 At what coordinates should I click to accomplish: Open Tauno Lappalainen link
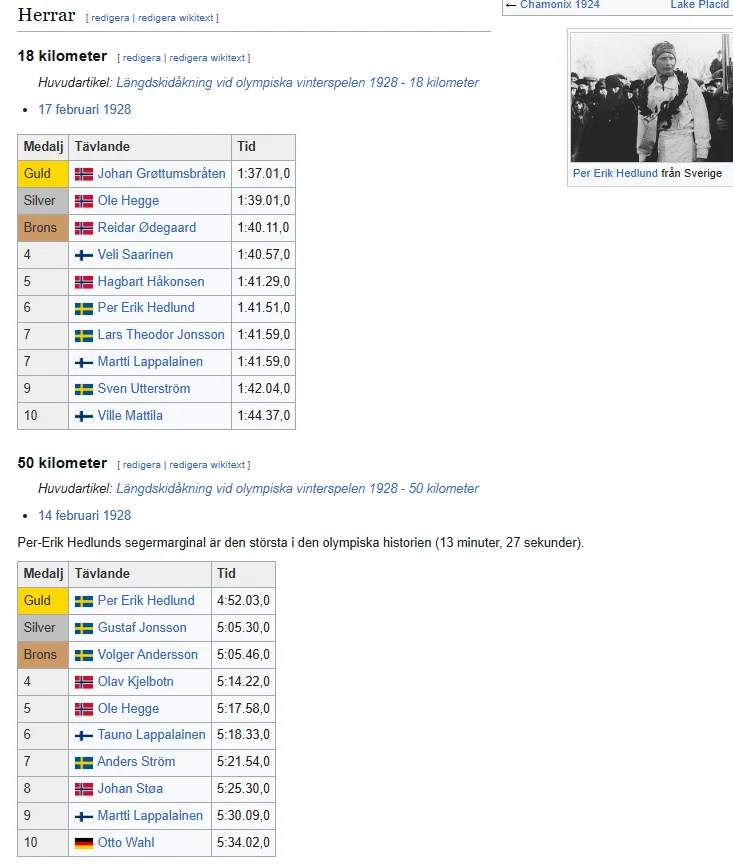151,735
